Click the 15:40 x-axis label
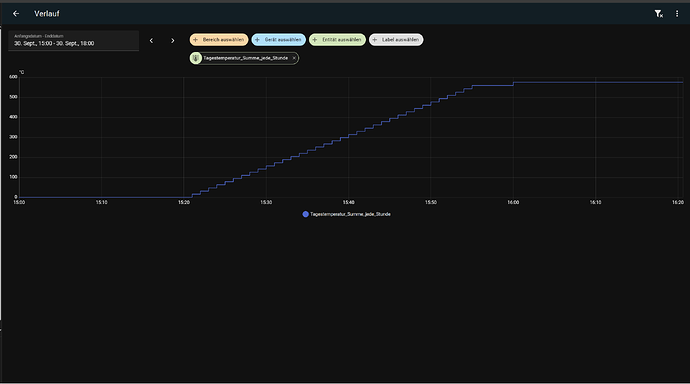 pos(349,202)
